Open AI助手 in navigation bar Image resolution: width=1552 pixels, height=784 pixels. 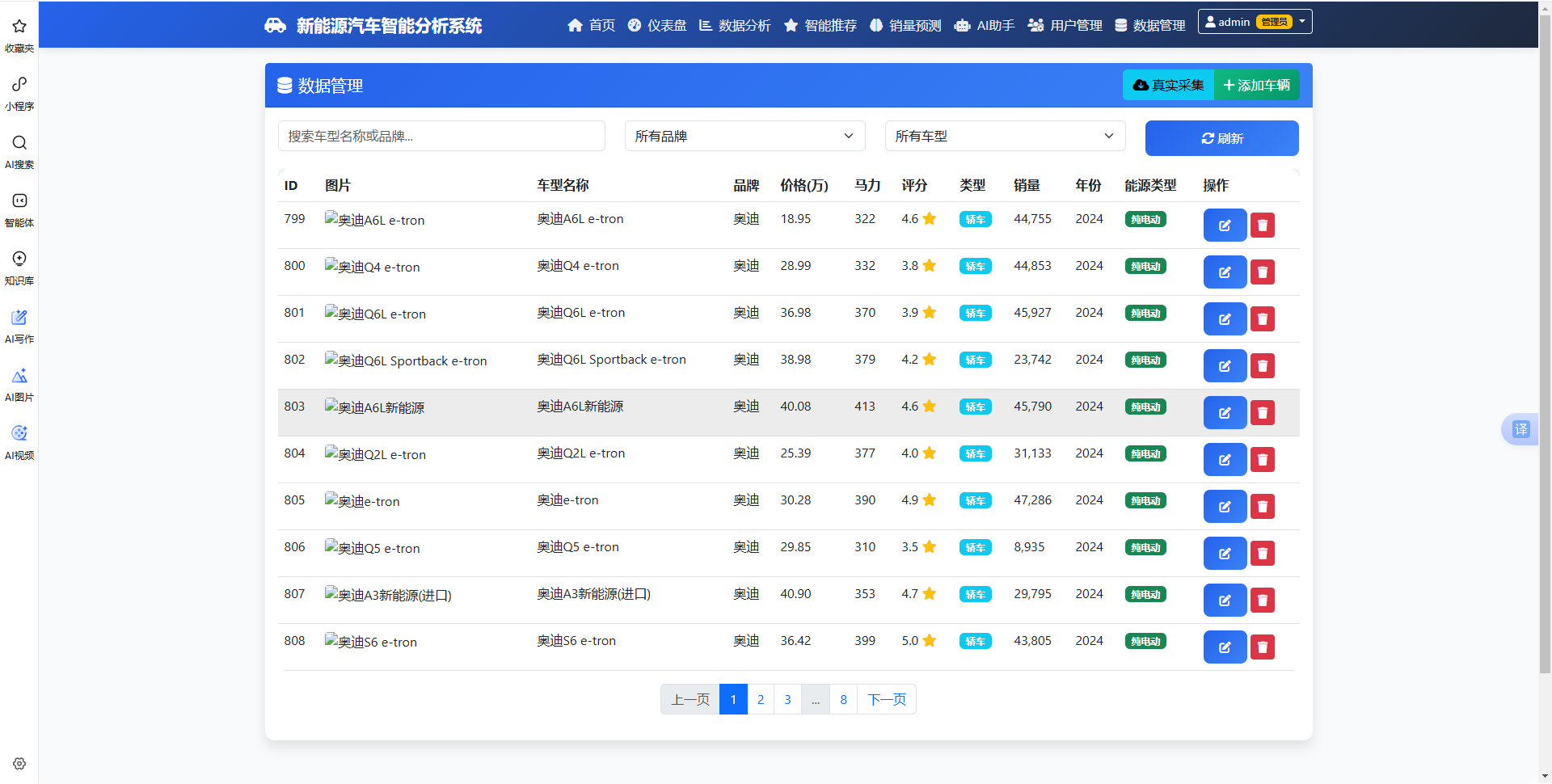click(x=985, y=26)
